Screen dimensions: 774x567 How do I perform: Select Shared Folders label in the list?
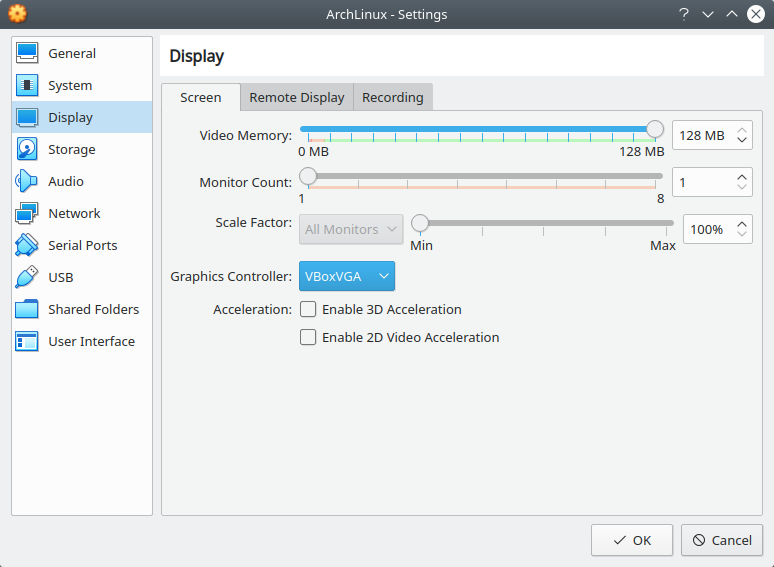(94, 309)
